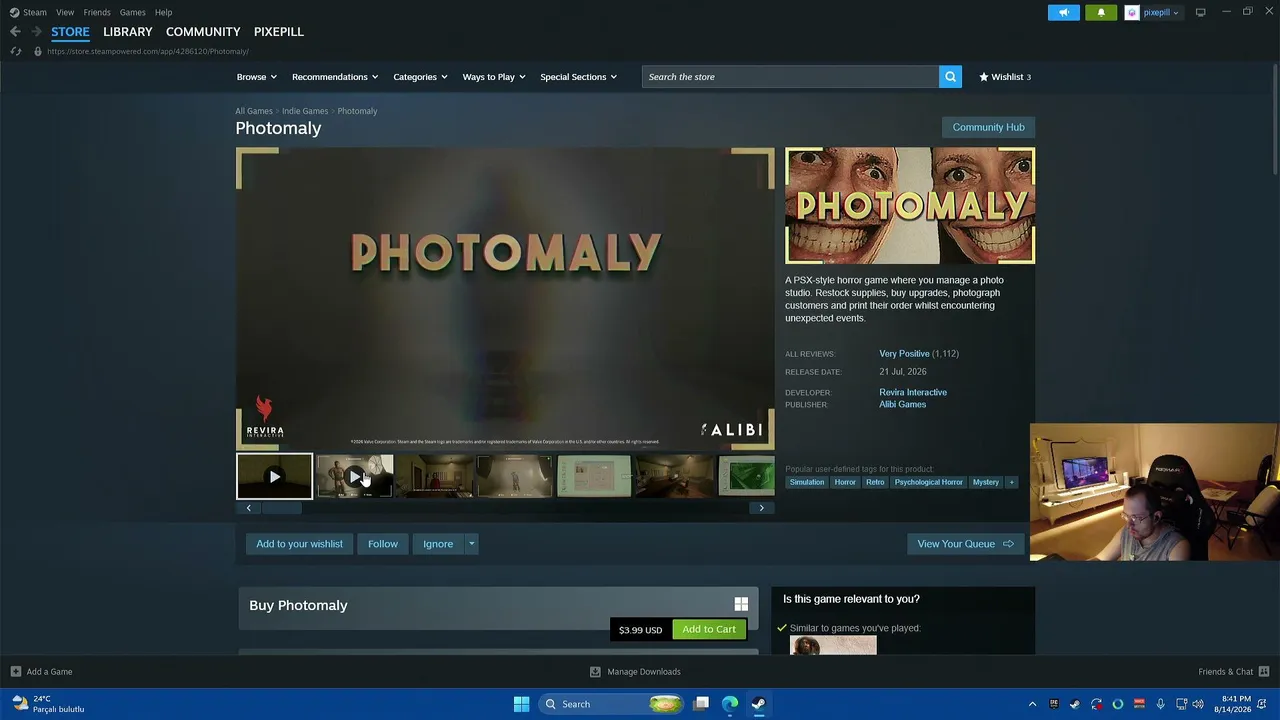Click the store URL address bar

(148, 51)
